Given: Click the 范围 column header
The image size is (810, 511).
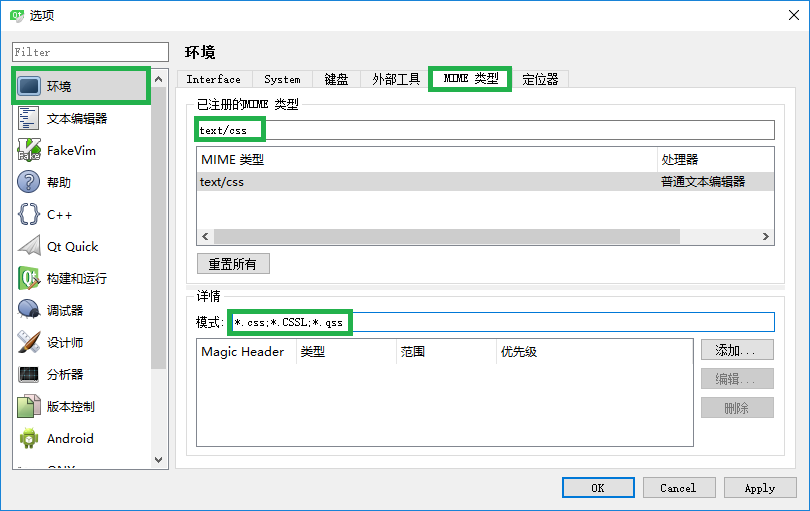Looking at the screenshot, I should pyautogui.click(x=446, y=352).
